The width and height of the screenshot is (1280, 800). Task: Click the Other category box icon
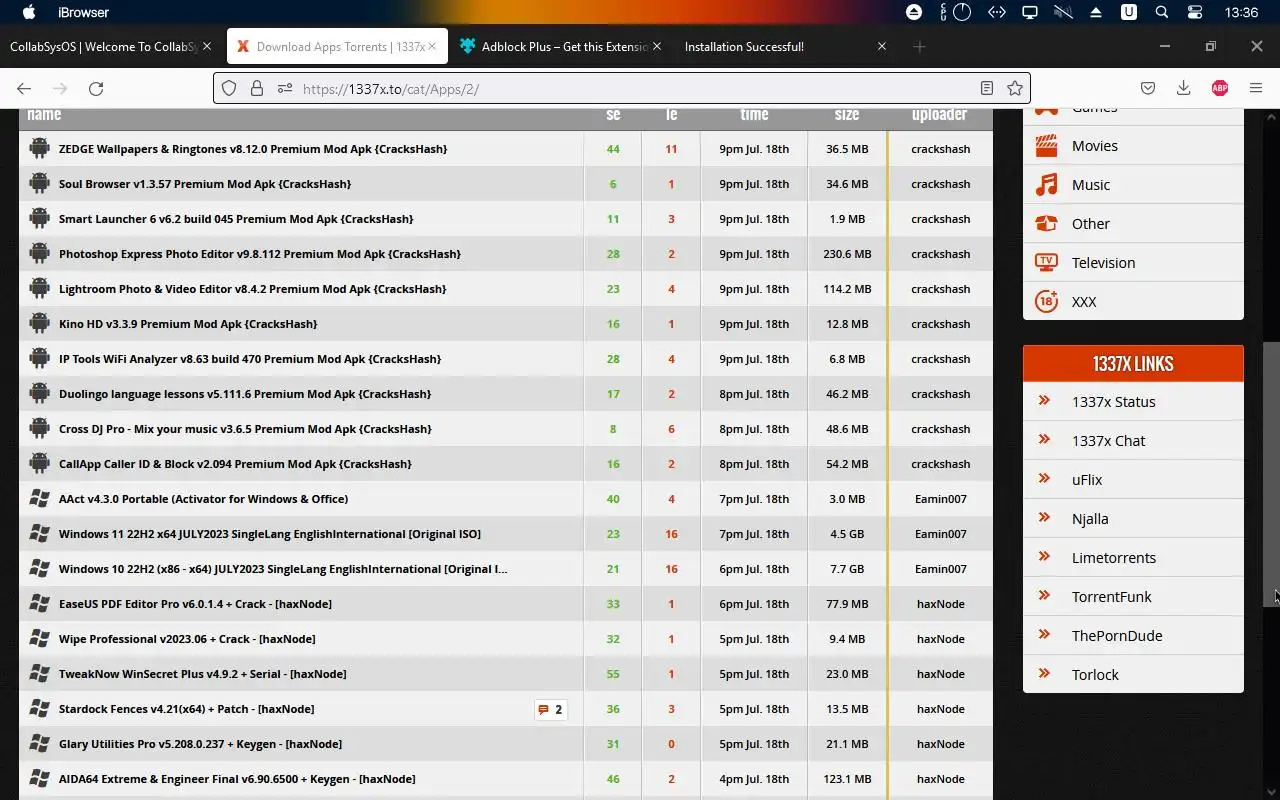tap(1046, 224)
